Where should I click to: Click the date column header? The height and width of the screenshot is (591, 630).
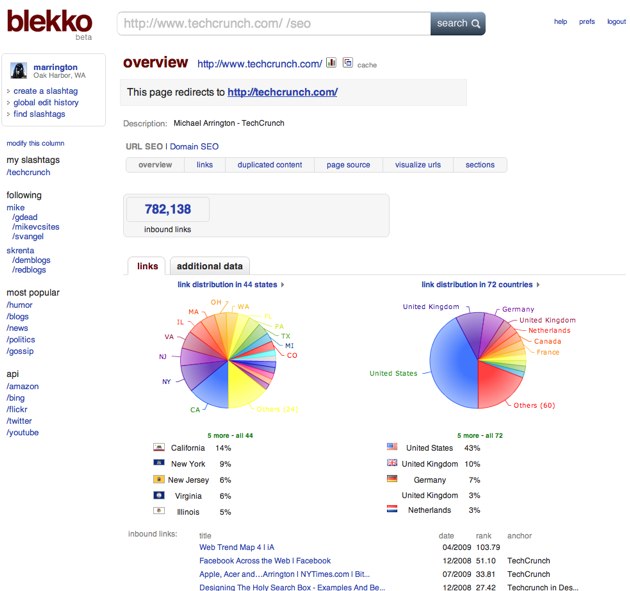(446, 536)
